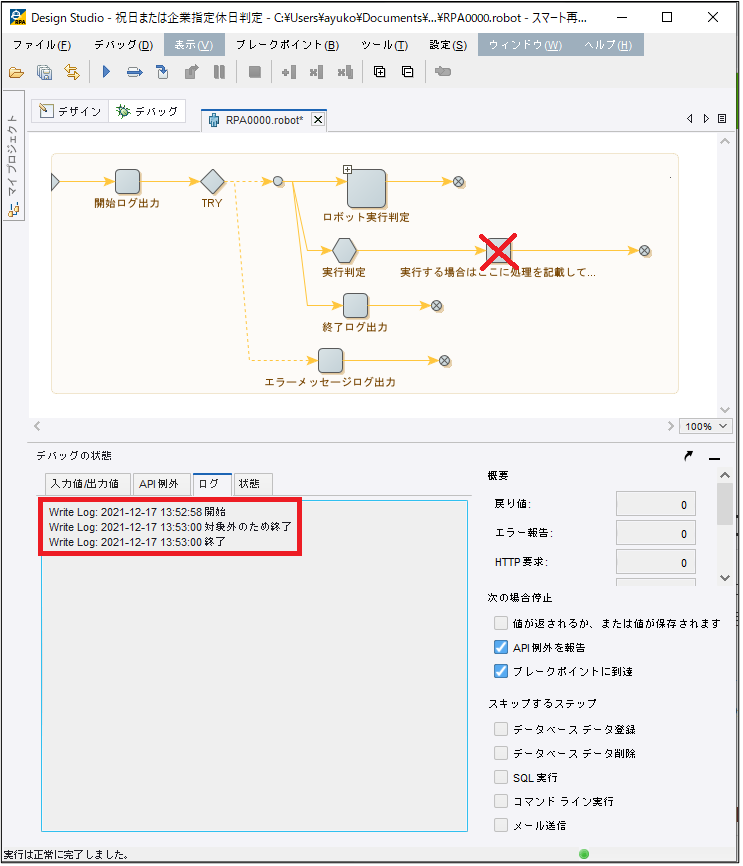Viewport: 743px width, 866px height.
Task: Open the 表示 menu
Action: pyautogui.click(x=194, y=45)
